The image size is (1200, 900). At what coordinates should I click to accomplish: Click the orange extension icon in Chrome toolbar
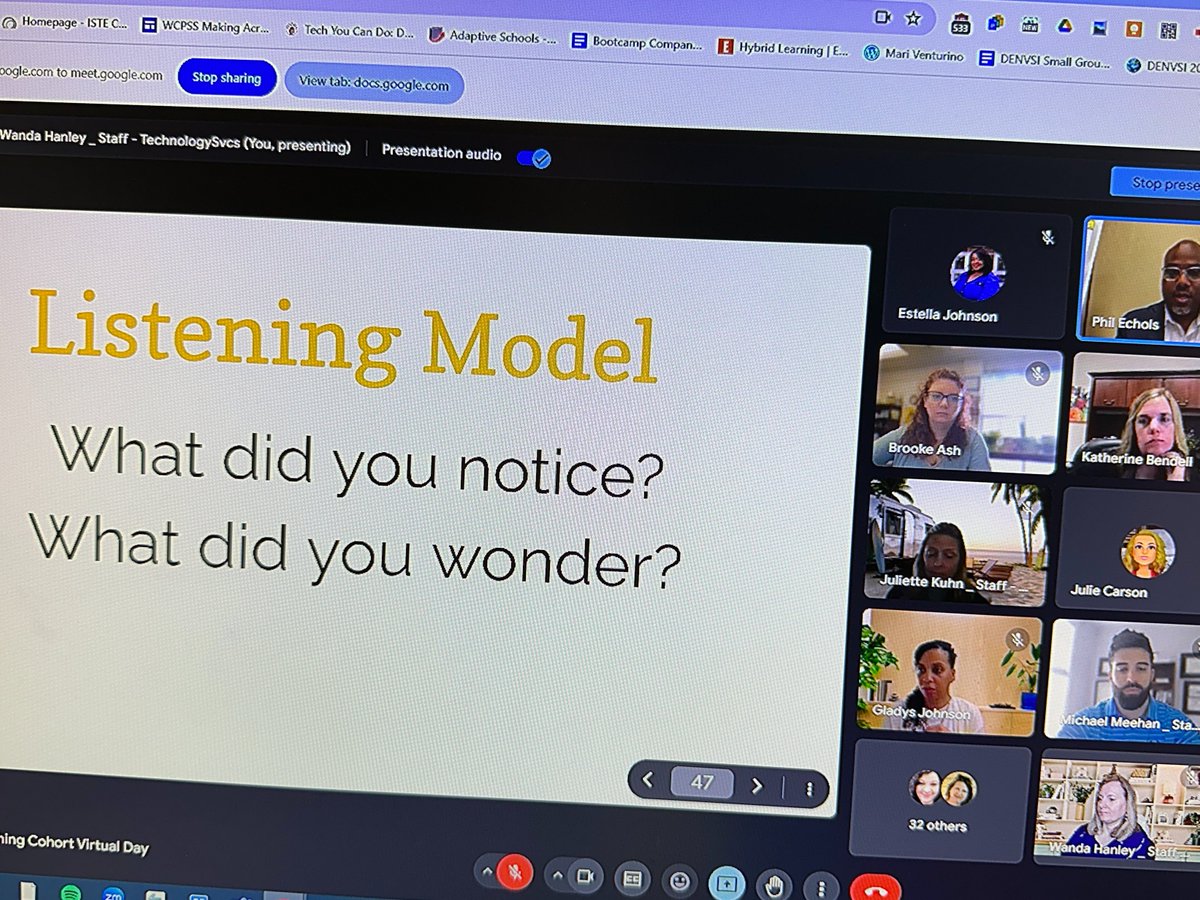[x=1133, y=29]
